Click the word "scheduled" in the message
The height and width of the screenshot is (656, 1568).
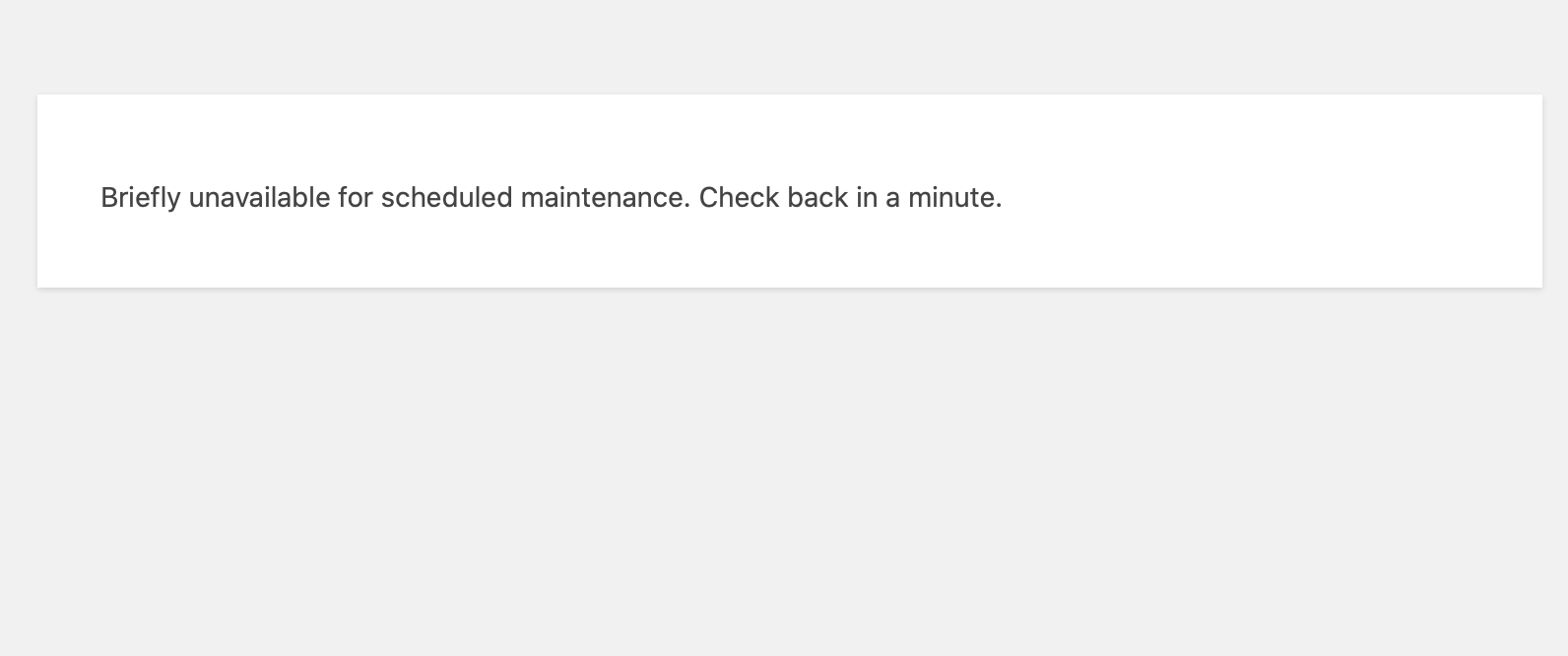(446, 198)
